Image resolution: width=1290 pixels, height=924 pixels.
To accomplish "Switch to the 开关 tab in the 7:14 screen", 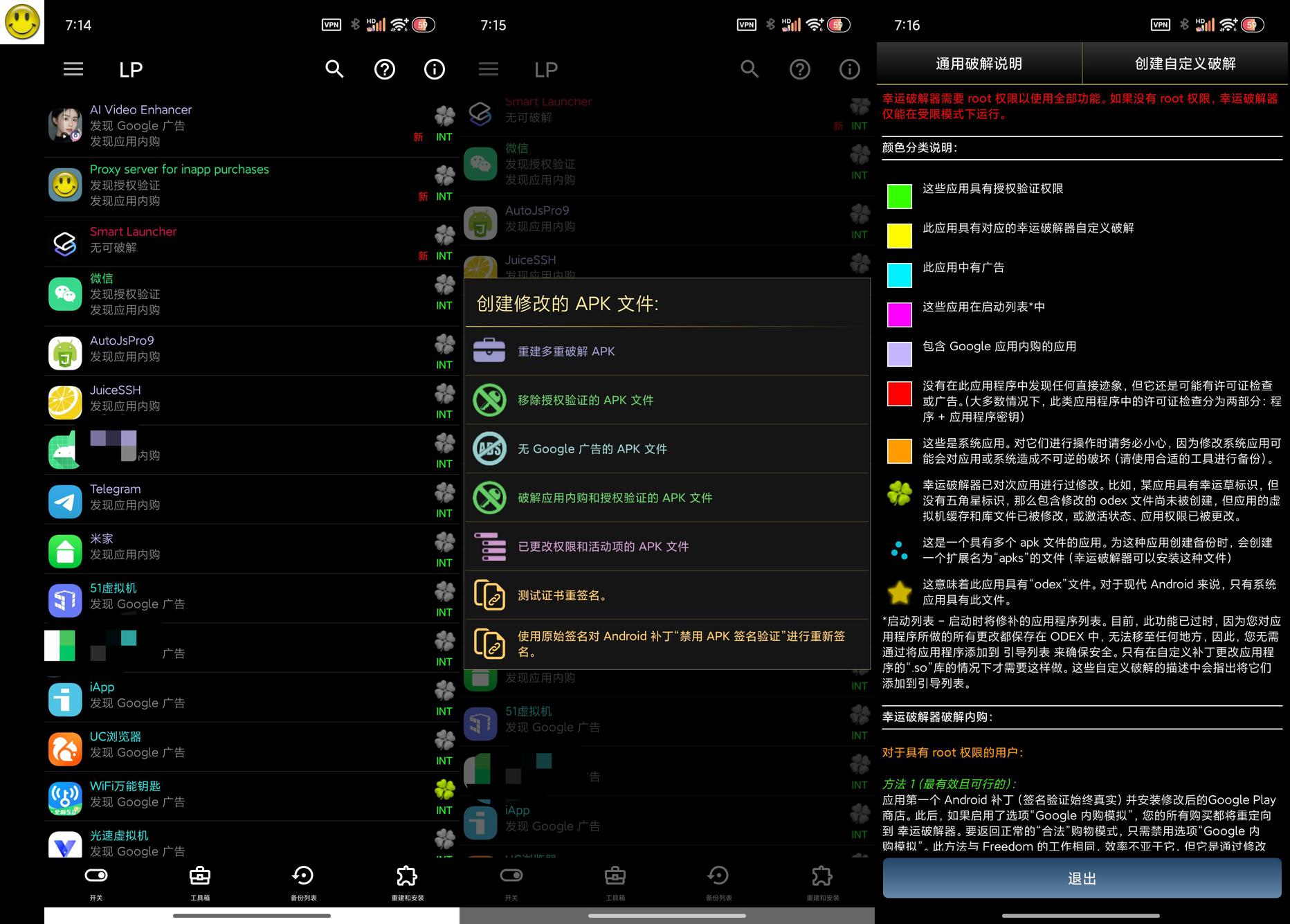I will coord(96,882).
